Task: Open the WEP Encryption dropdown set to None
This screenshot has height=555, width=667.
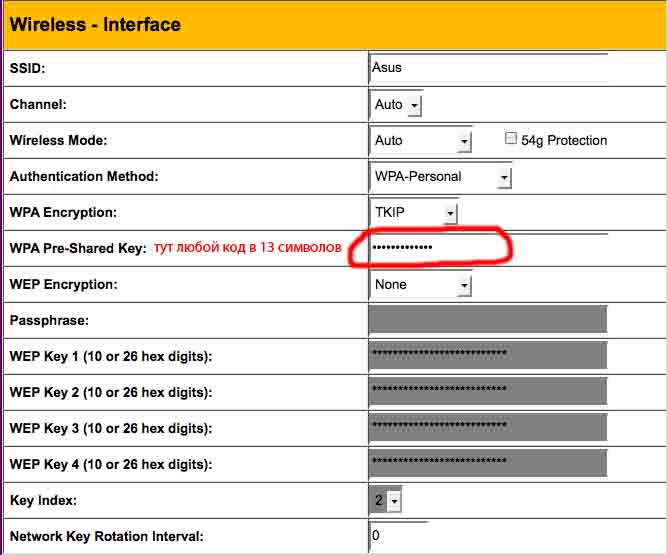Action: click(x=421, y=285)
